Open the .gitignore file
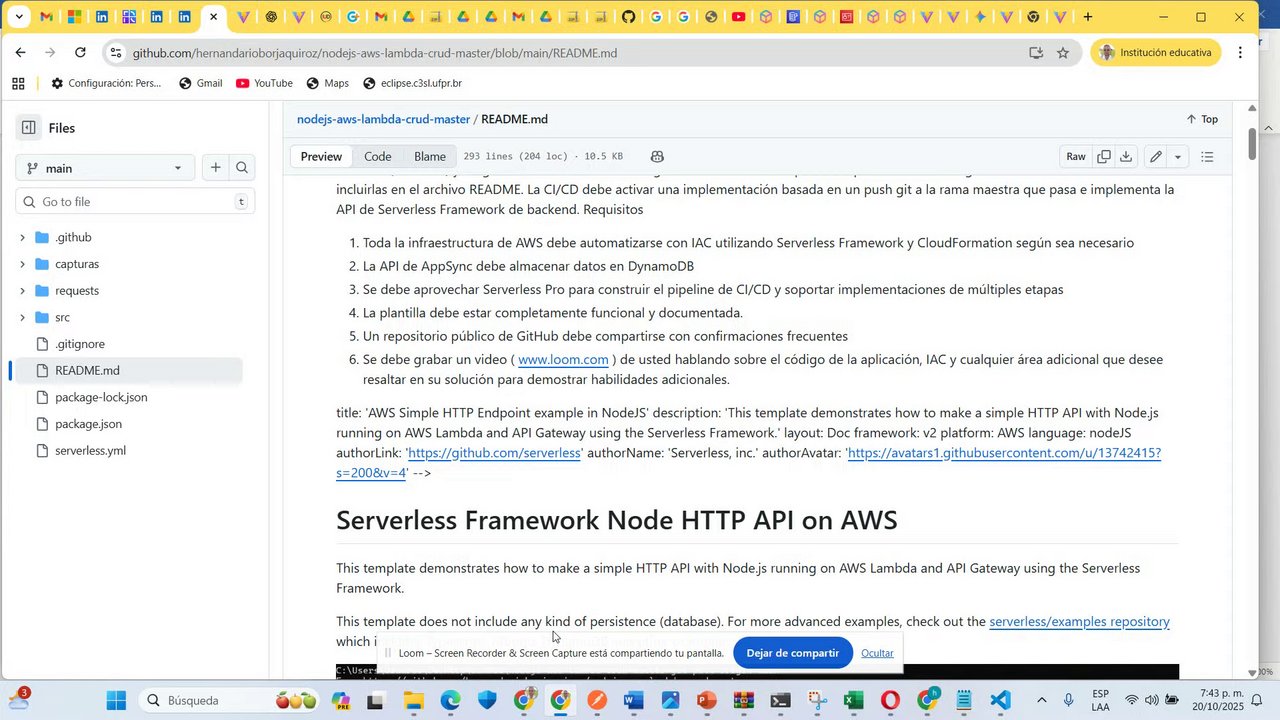The width and height of the screenshot is (1280, 720). point(80,344)
